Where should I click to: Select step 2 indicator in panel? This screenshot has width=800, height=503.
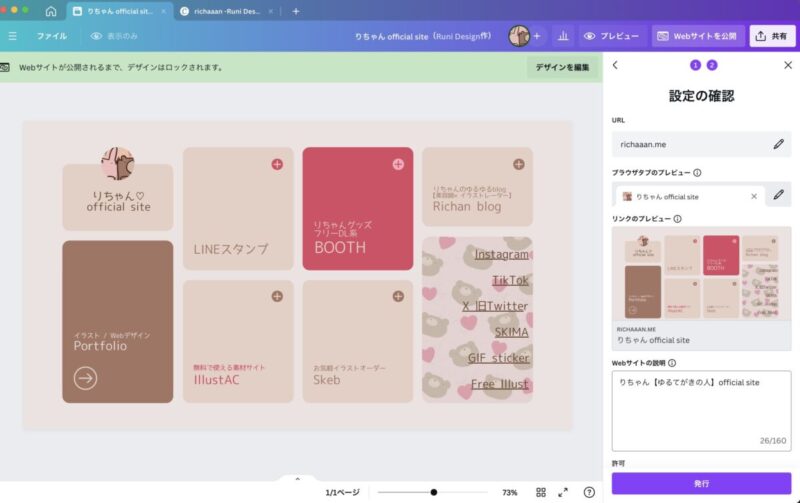tap(712, 65)
